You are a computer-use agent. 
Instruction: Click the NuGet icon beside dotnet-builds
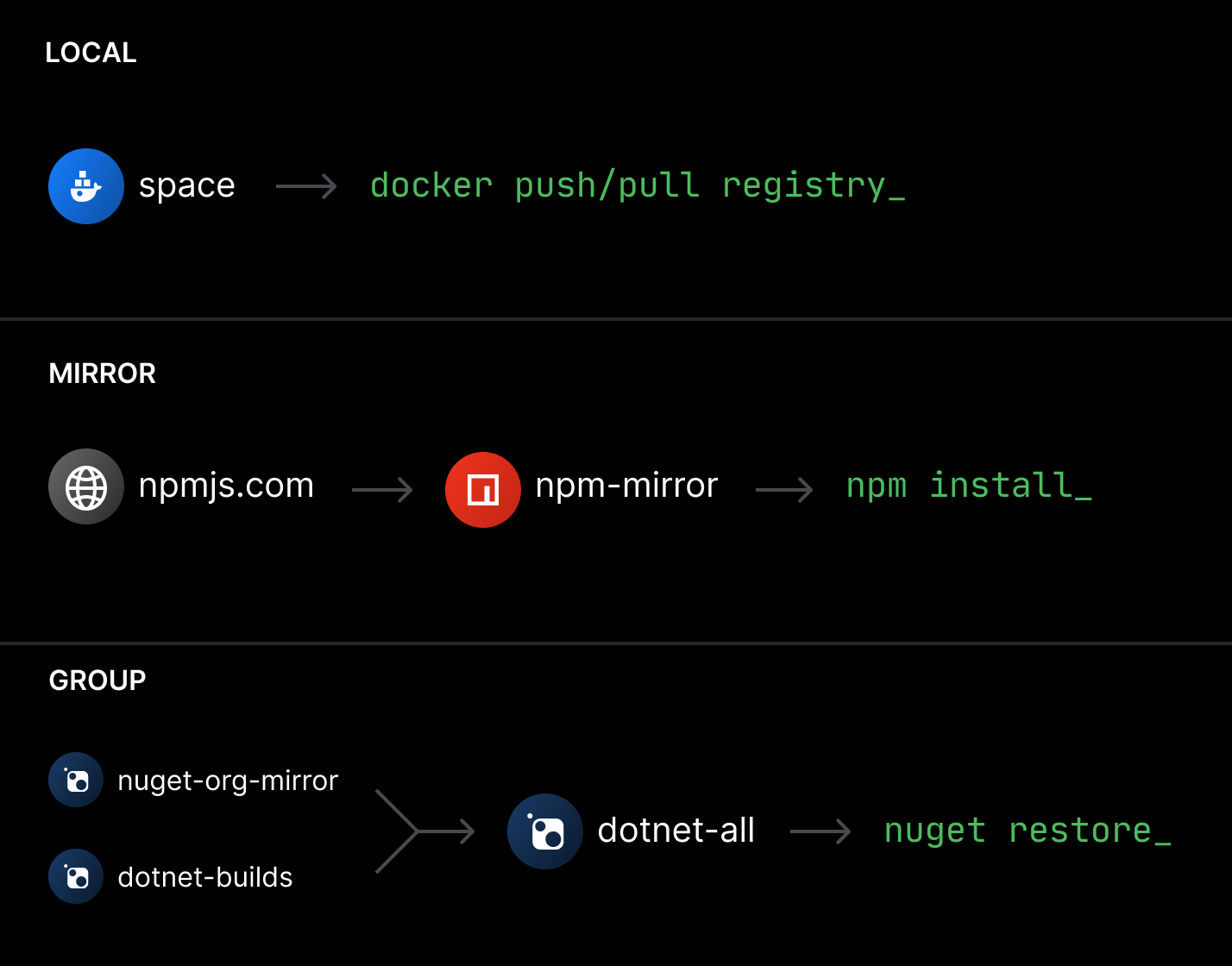click(x=76, y=876)
